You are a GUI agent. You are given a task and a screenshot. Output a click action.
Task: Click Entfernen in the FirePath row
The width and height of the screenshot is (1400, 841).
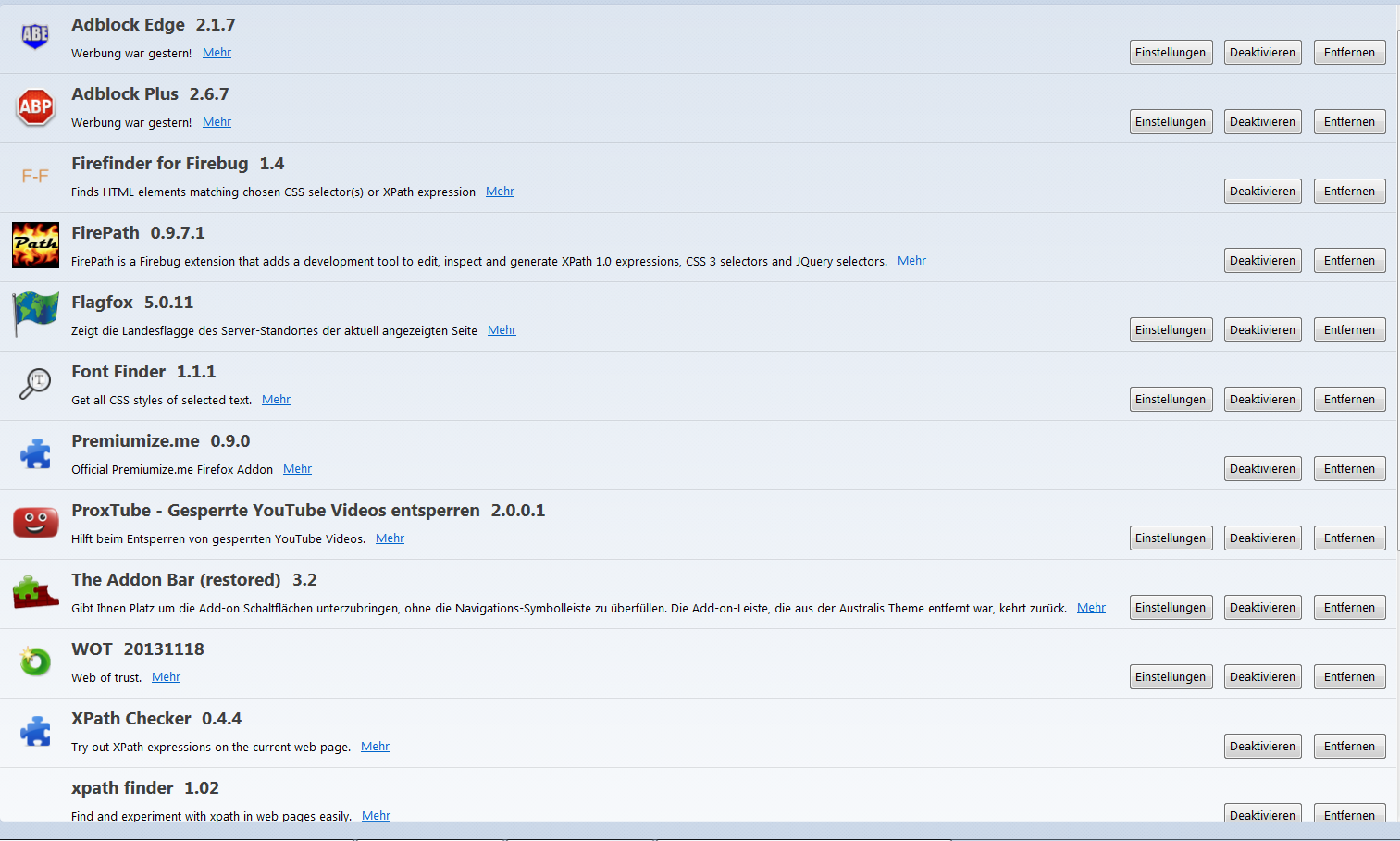(1349, 261)
